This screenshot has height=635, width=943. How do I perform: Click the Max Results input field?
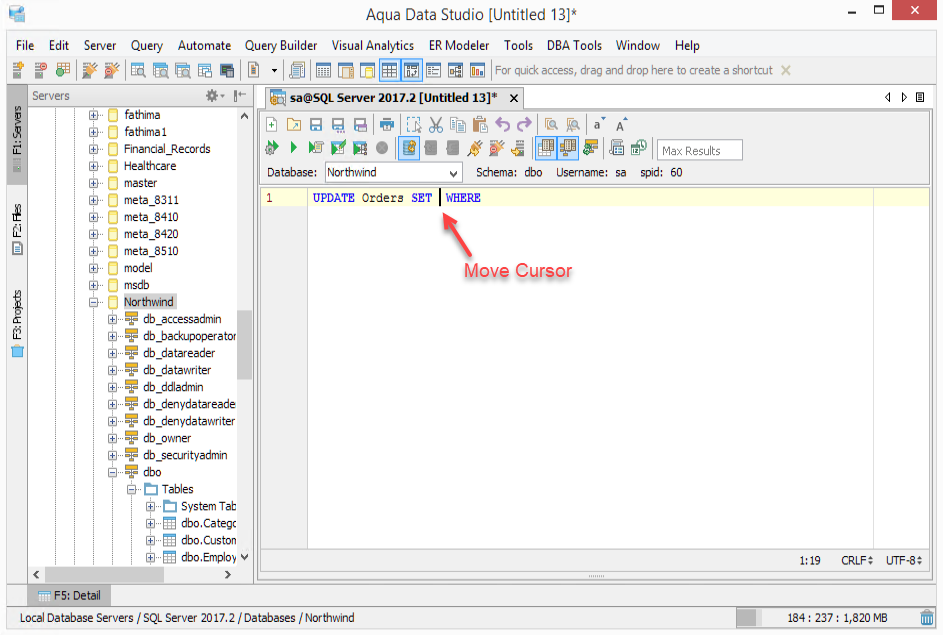[x=699, y=150]
